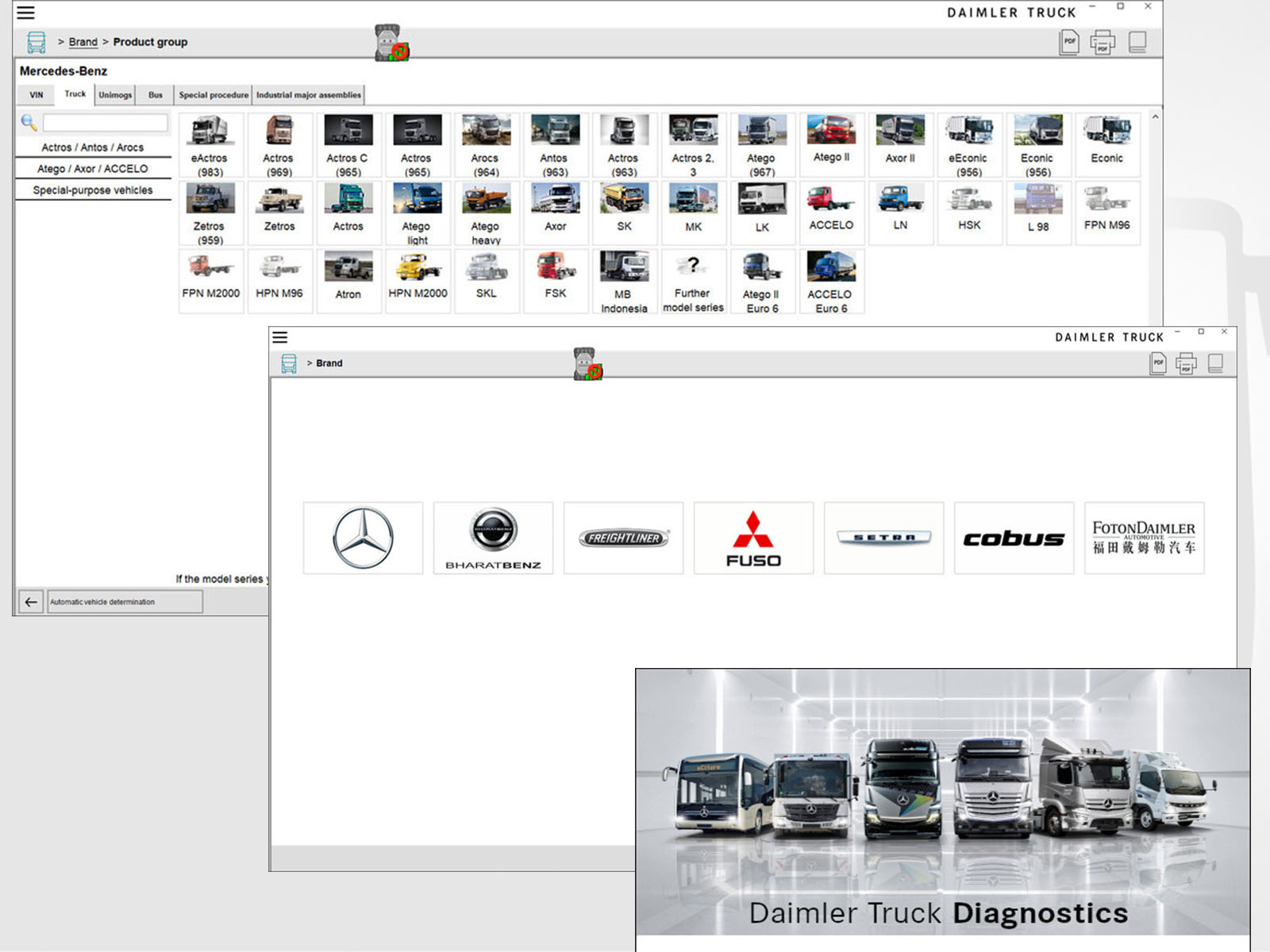Select the Cobus brand logo
The image size is (1270, 952).
click(x=1014, y=538)
